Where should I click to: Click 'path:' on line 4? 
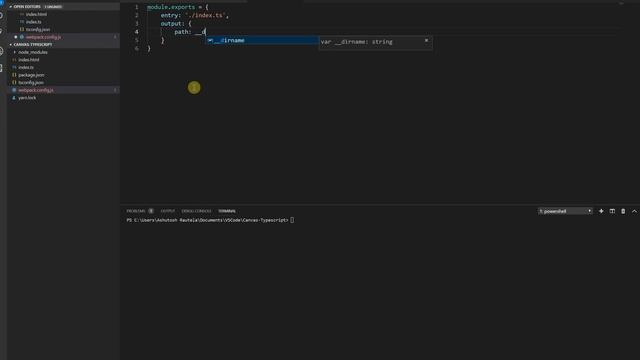[x=183, y=32]
